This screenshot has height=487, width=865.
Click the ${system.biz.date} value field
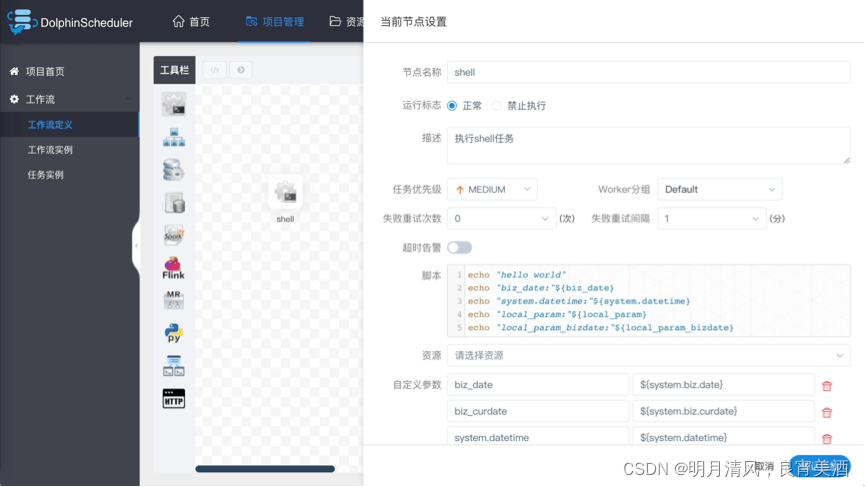point(723,384)
